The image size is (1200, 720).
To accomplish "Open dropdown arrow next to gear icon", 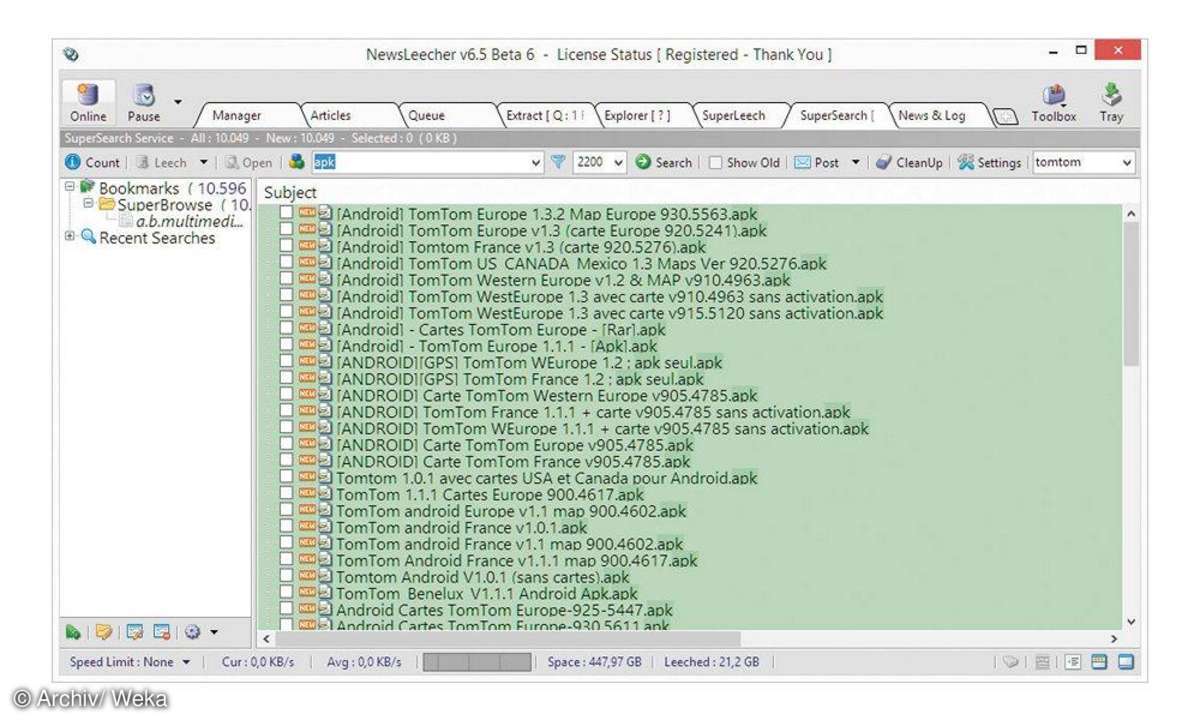I will click(x=214, y=632).
